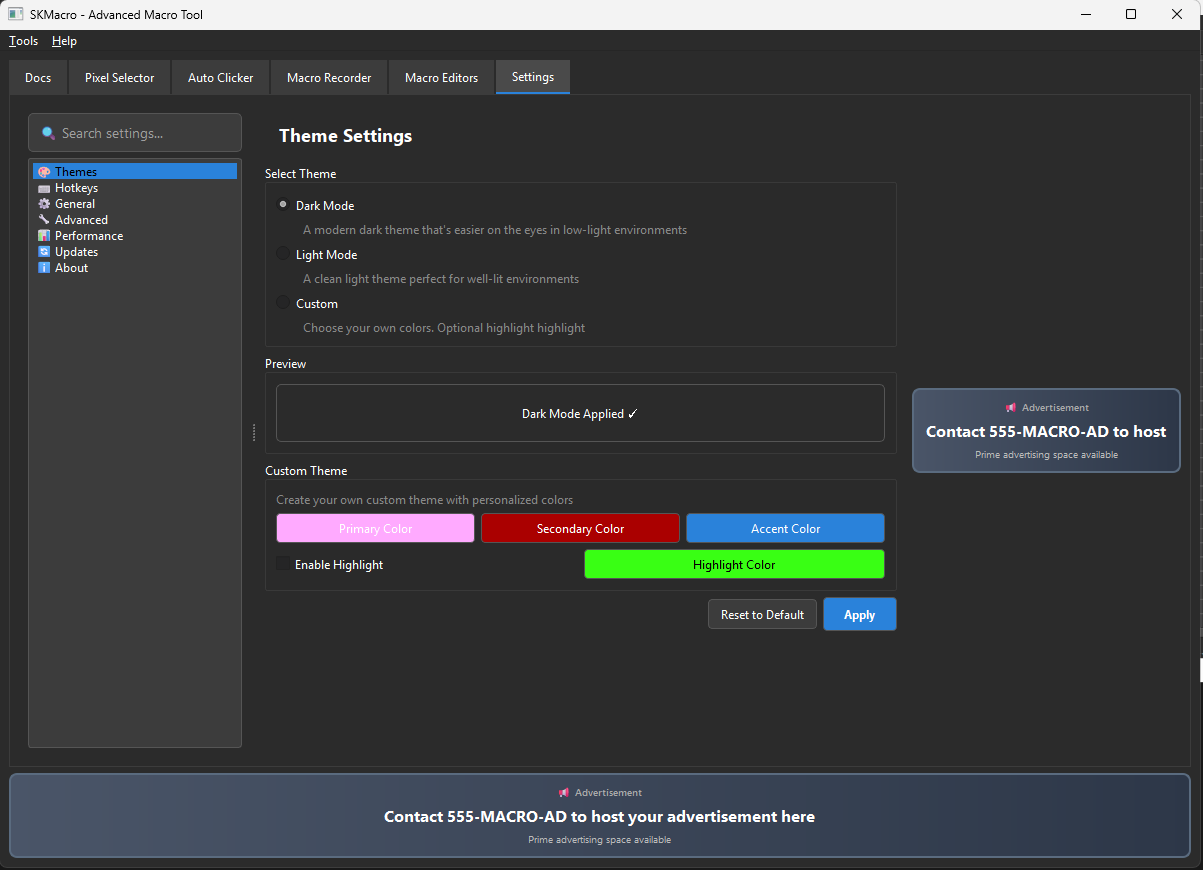Click the Performance chart icon
1203x870 pixels.
point(44,236)
